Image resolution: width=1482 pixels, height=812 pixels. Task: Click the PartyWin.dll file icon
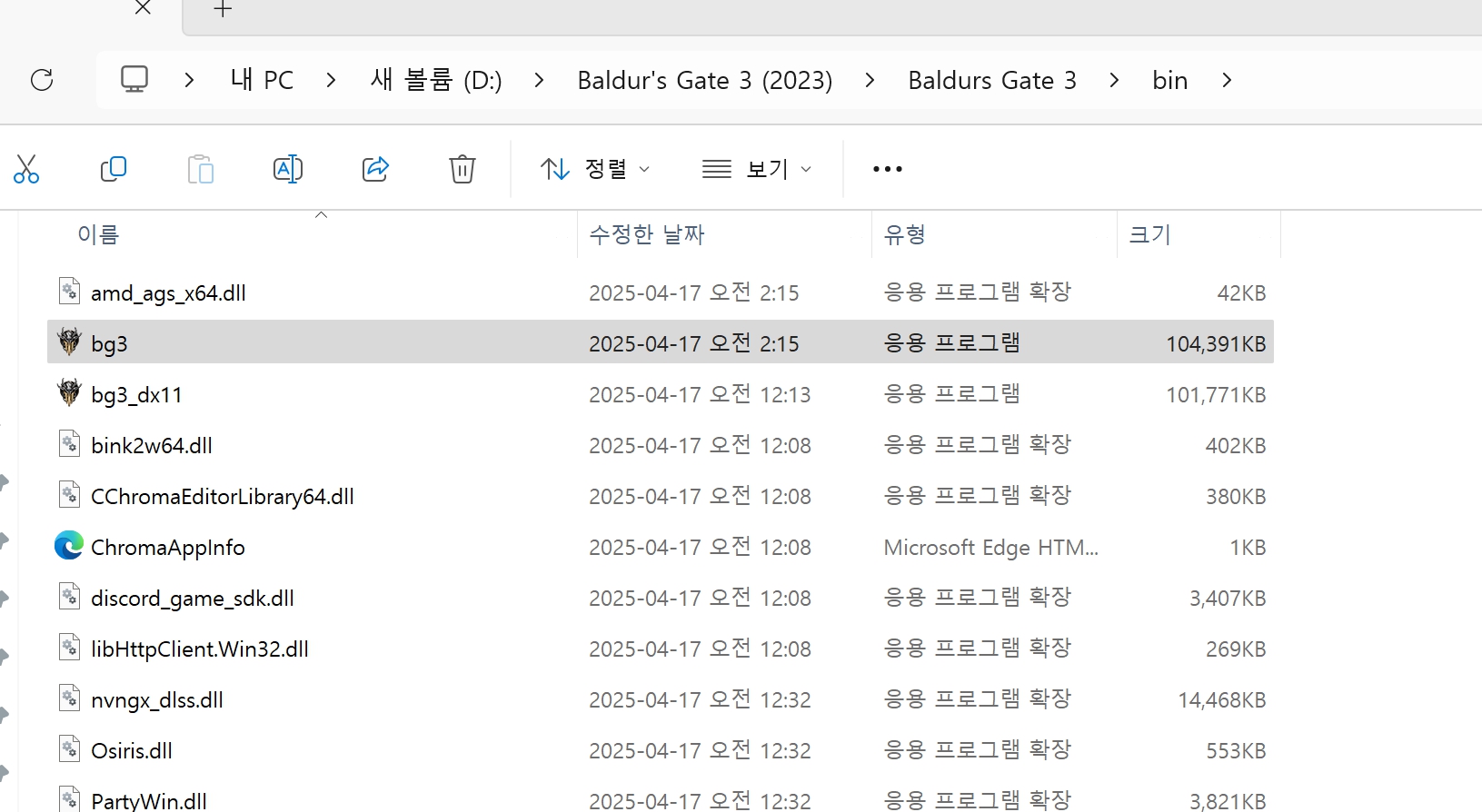pos(70,799)
